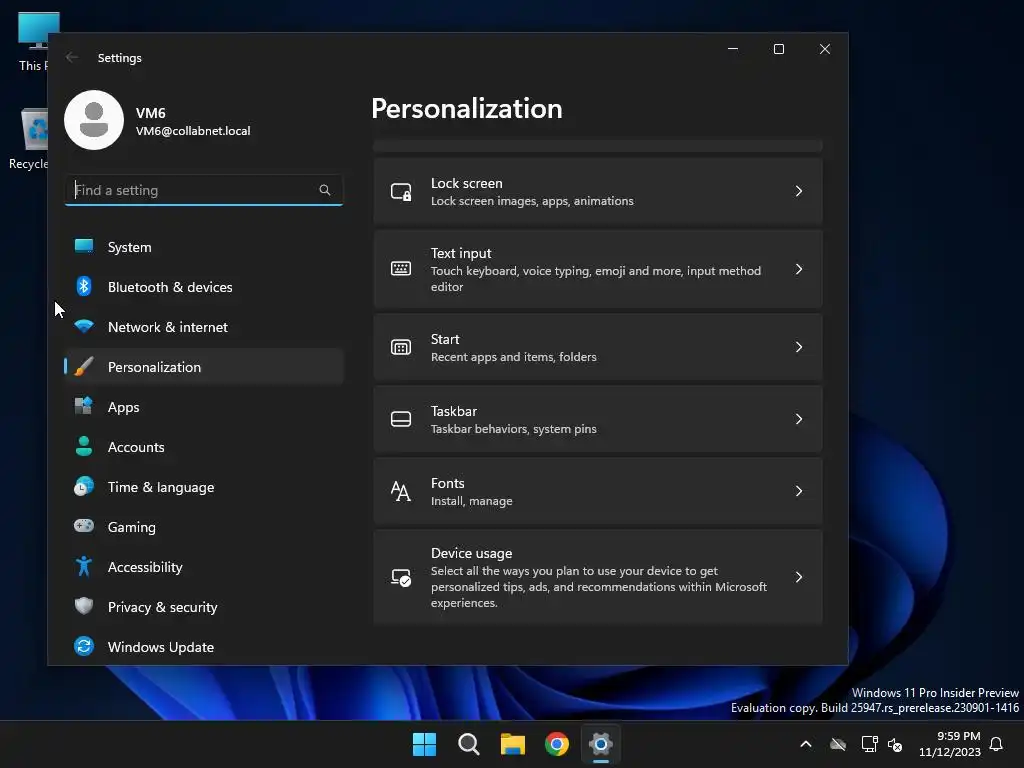The image size is (1024, 768).
Task: Open the notification bell
Action: pyautogui.click(x=996, y=744)
